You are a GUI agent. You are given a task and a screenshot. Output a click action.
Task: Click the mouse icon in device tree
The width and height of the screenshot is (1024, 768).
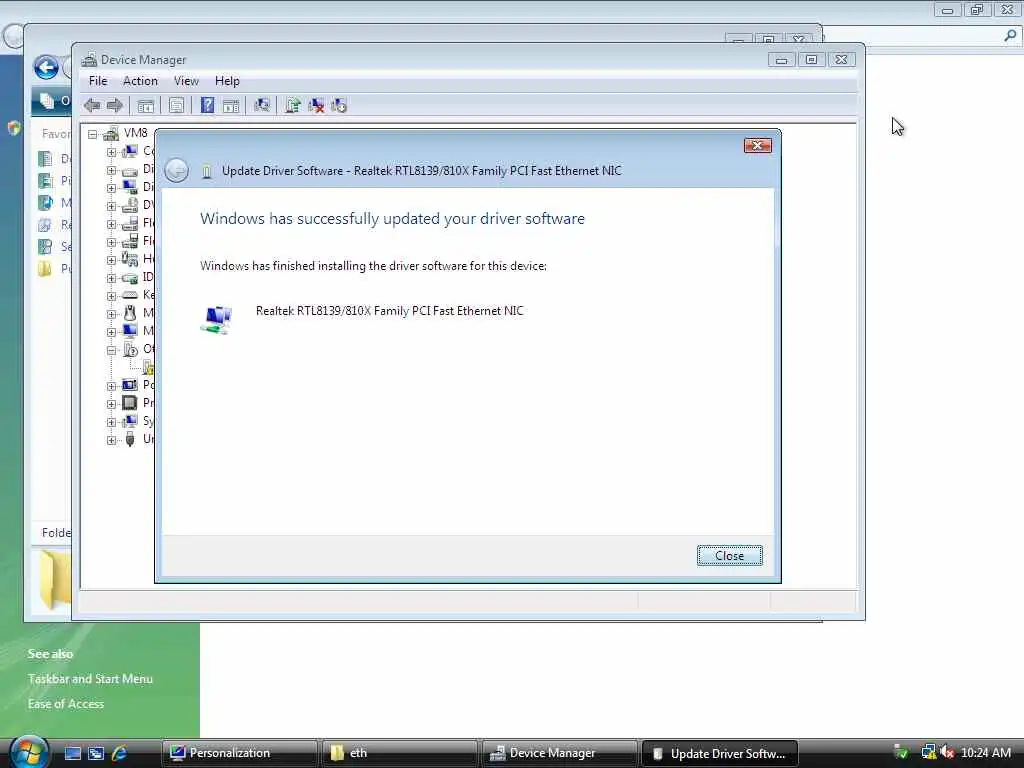coord(130,313)
